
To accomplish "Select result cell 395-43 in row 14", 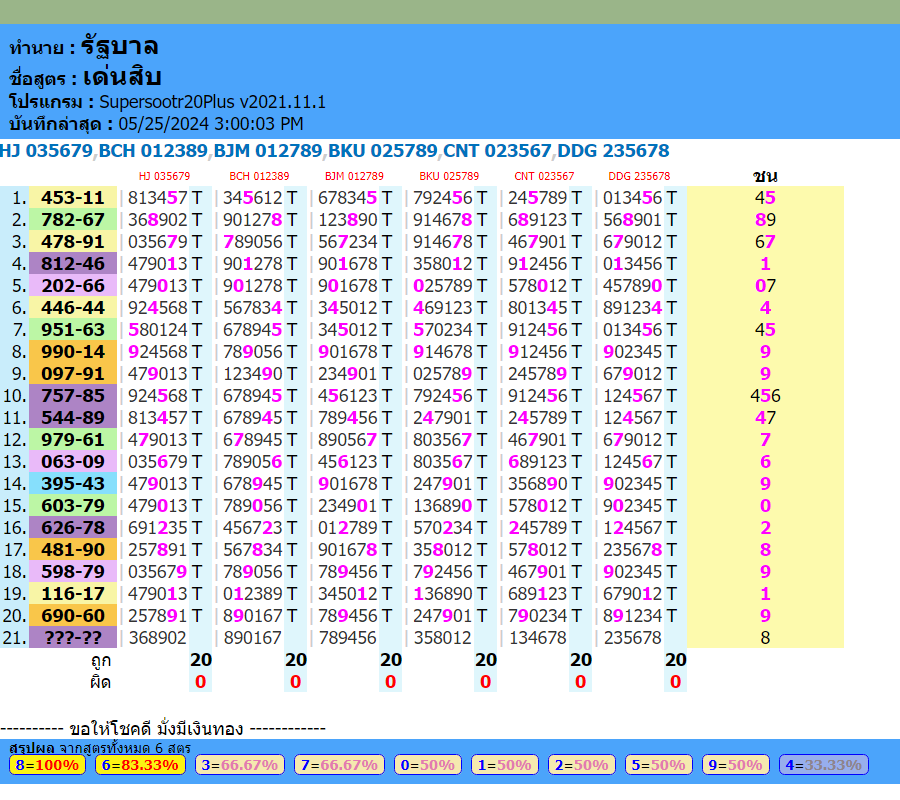I will tap(73, 483).
